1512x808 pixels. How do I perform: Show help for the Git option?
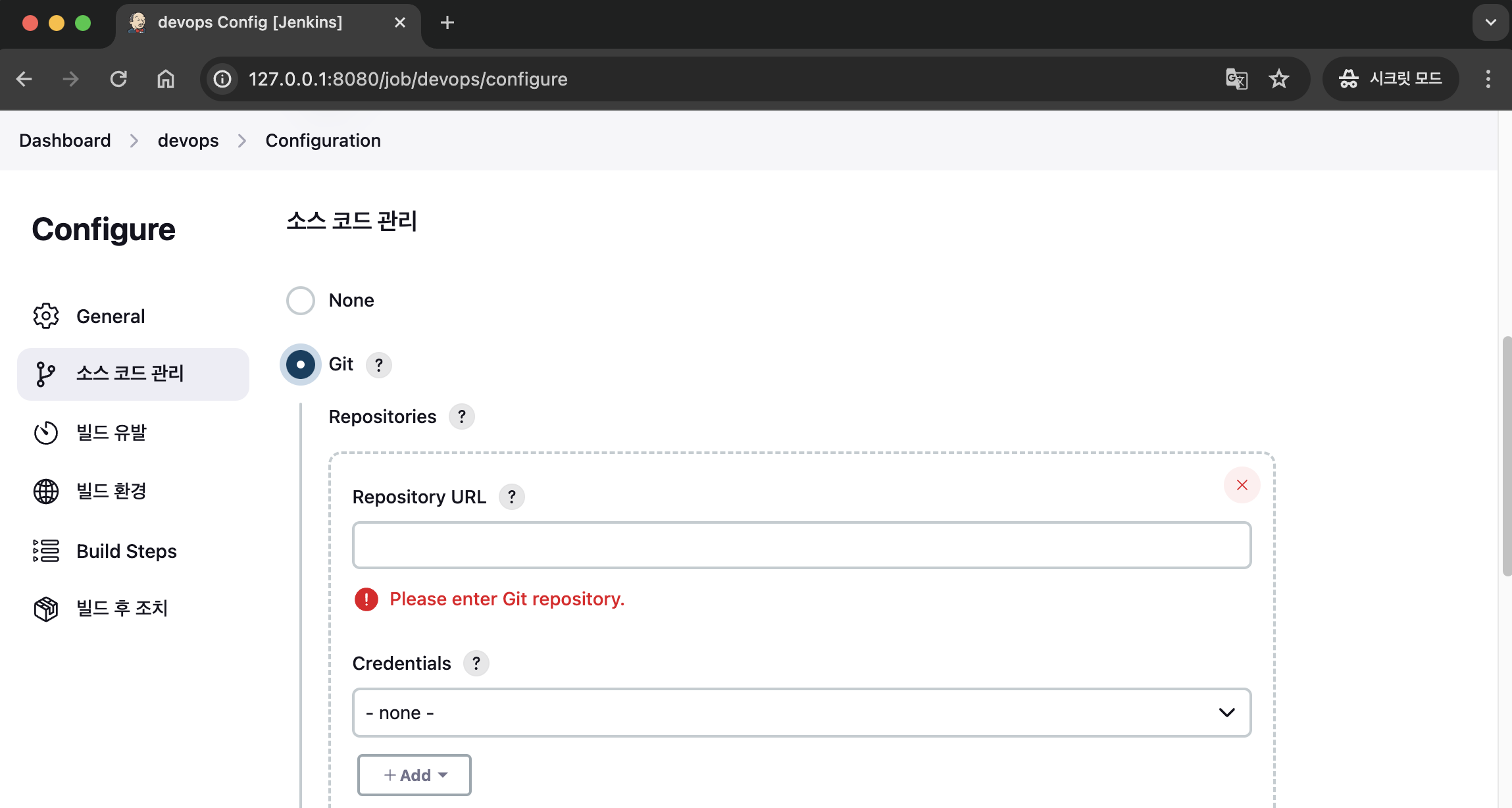click(x=378, y=365)
